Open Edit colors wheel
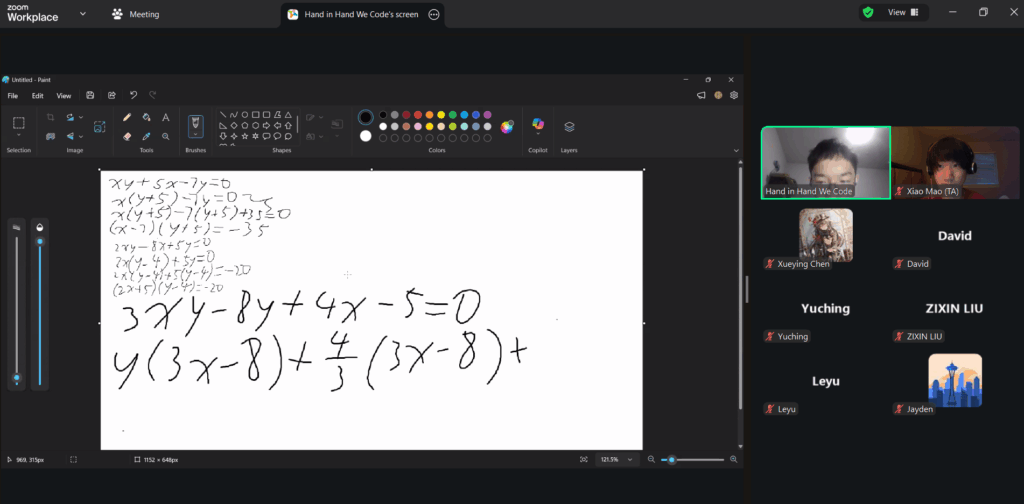This screenshot has height=504, width=1024. 507,126
